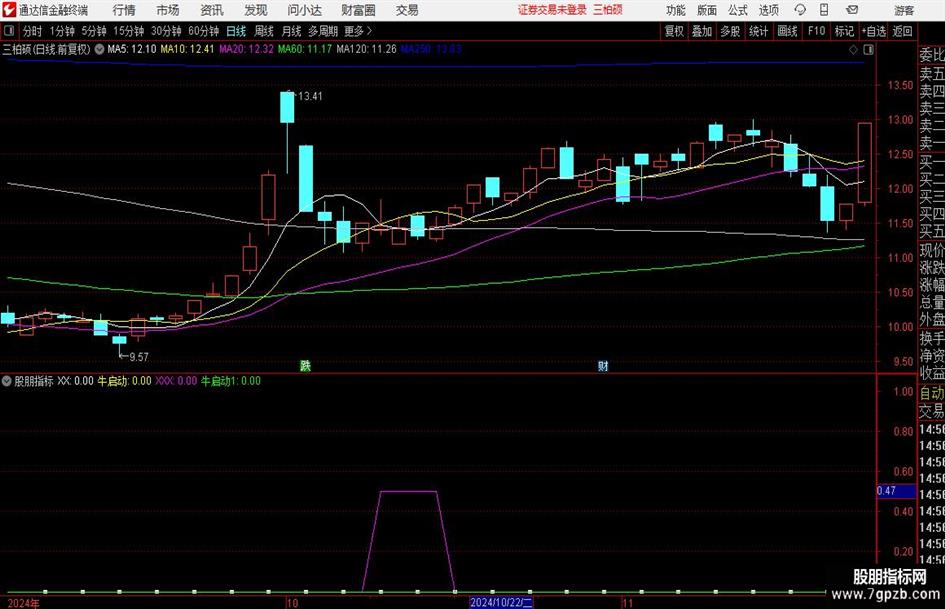945x609 pixels.
Task: Open the 市场 menu
Action: pos(168,10)
